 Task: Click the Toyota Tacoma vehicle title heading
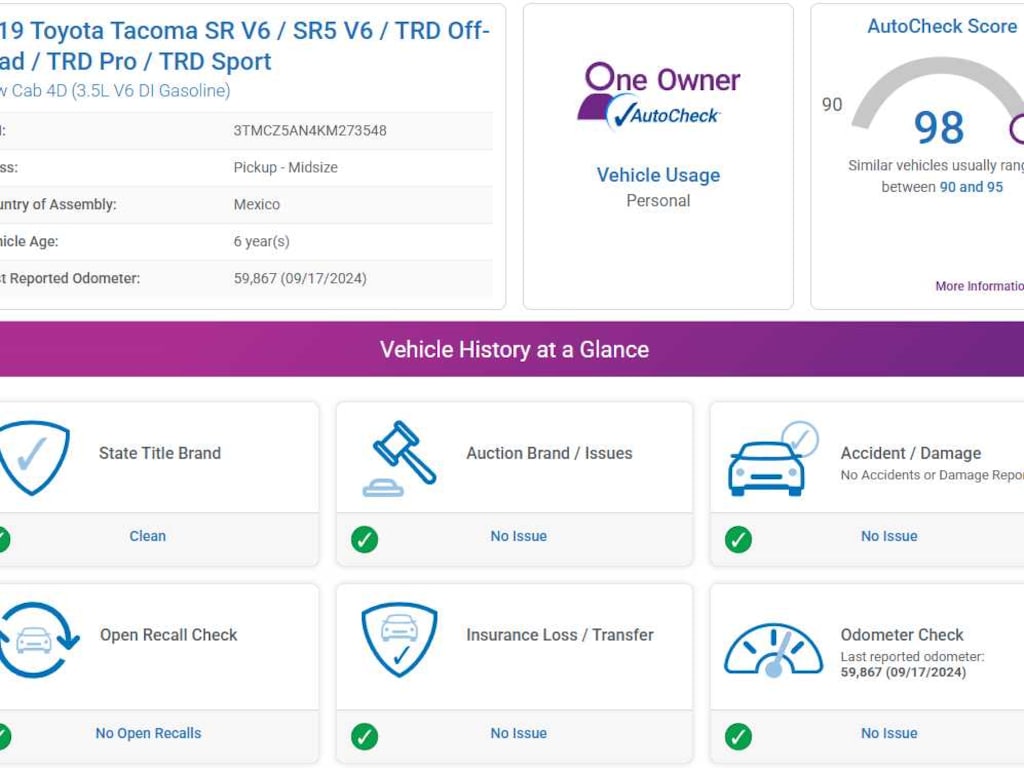click(x=245, y=46)
